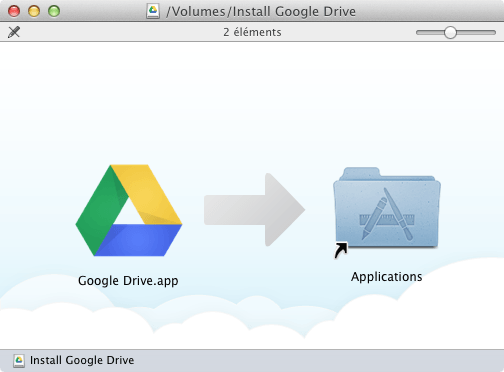Click the /Volumes/Install Google Drive window title
Screen dimensions: 504x372
[261, 11]
